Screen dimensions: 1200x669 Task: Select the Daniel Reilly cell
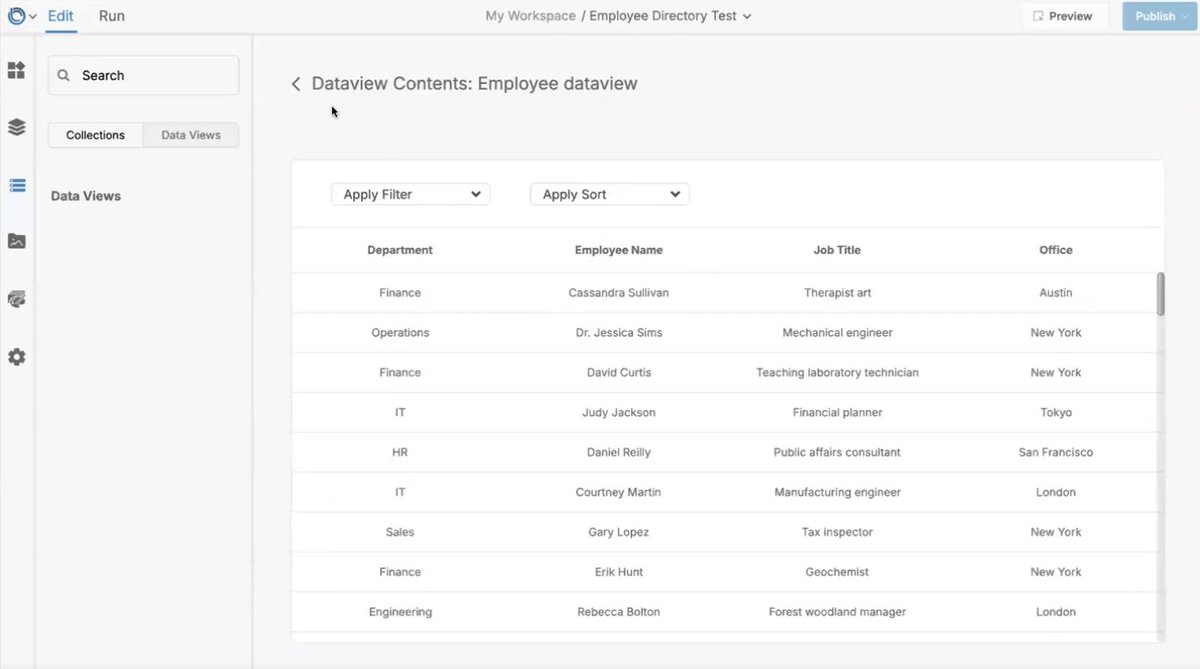(x=619, y=453)
